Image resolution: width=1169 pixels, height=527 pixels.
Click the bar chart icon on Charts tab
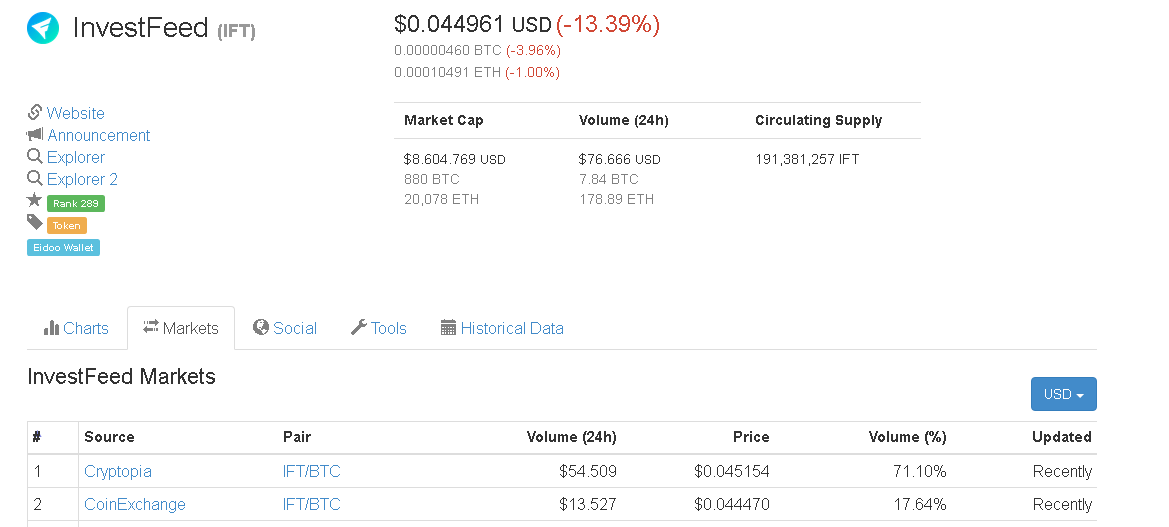[x=51, y=328]
